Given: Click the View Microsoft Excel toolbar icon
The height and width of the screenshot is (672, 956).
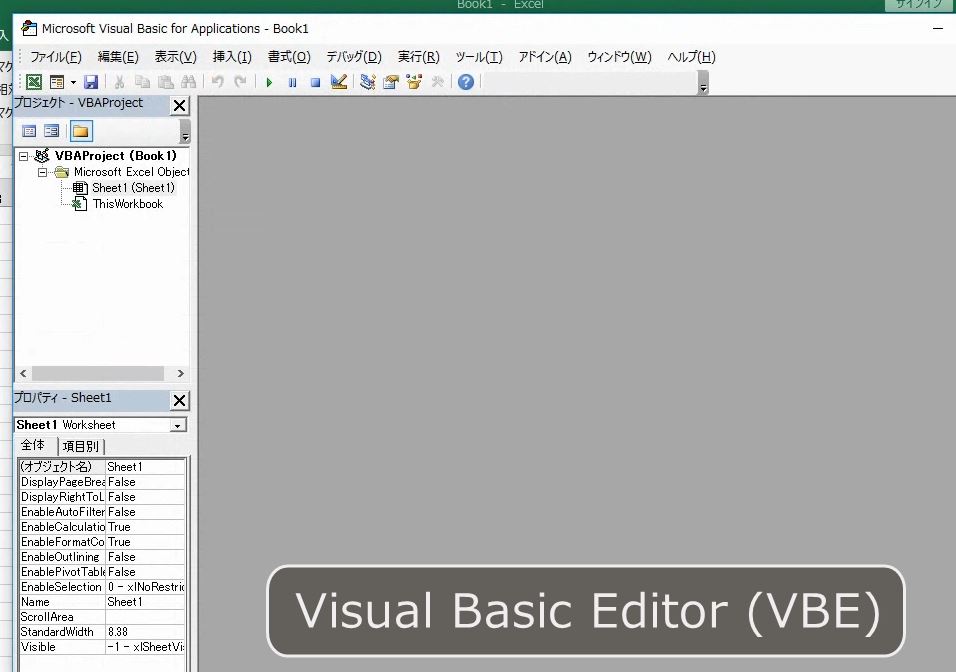Looking at the screenshot, I should click(34, 82).
